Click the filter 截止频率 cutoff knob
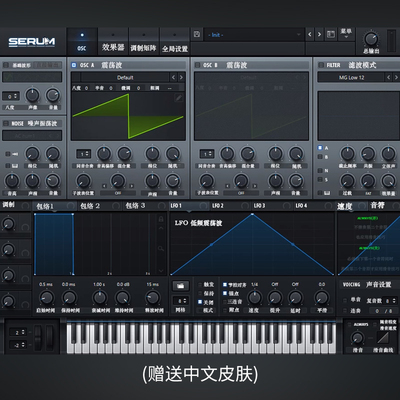This screenshot has height=400, width=400. (347, 154)
